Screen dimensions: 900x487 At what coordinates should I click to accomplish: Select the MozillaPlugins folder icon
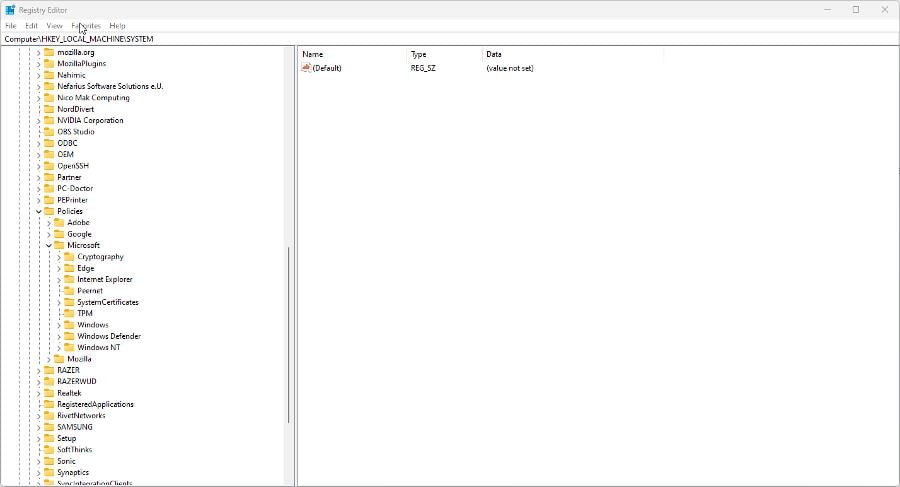[49, 64]
